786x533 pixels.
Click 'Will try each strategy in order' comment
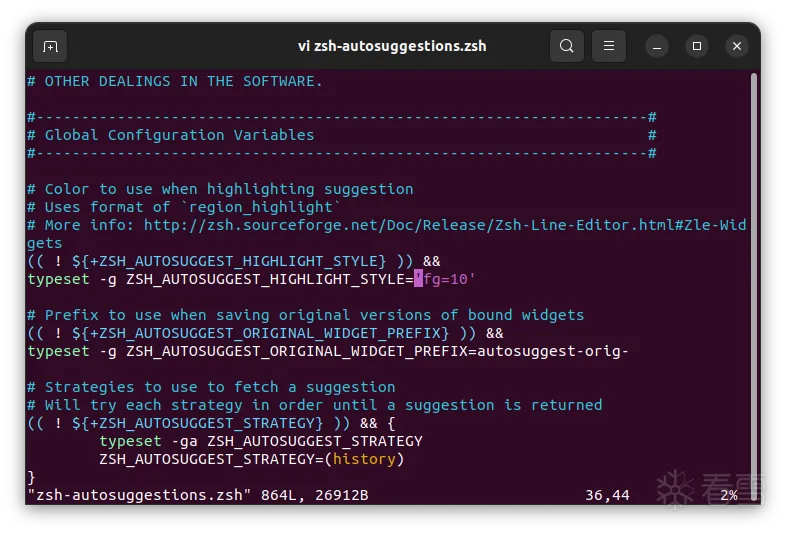point(314,406)
